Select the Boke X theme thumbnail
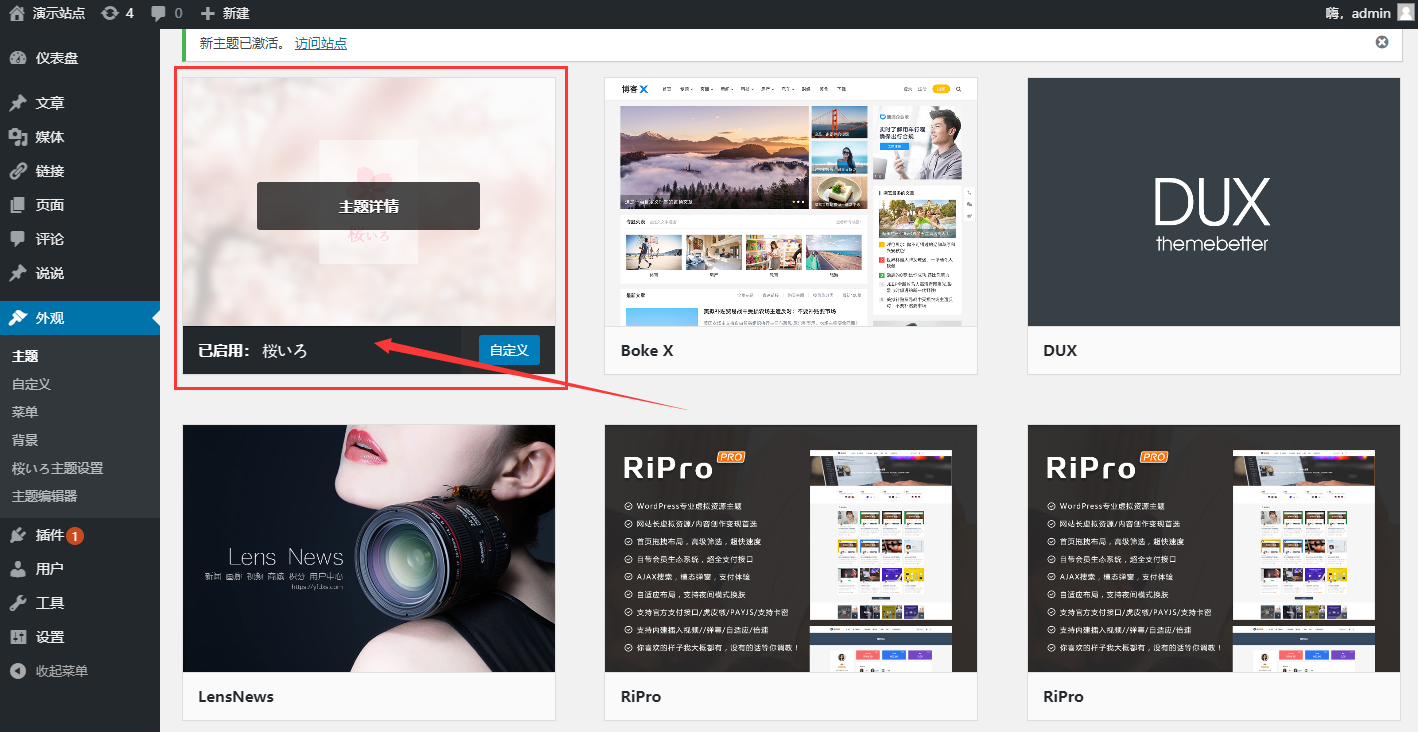The height and width of the screenshot is (732, 1418). point(790,201)
